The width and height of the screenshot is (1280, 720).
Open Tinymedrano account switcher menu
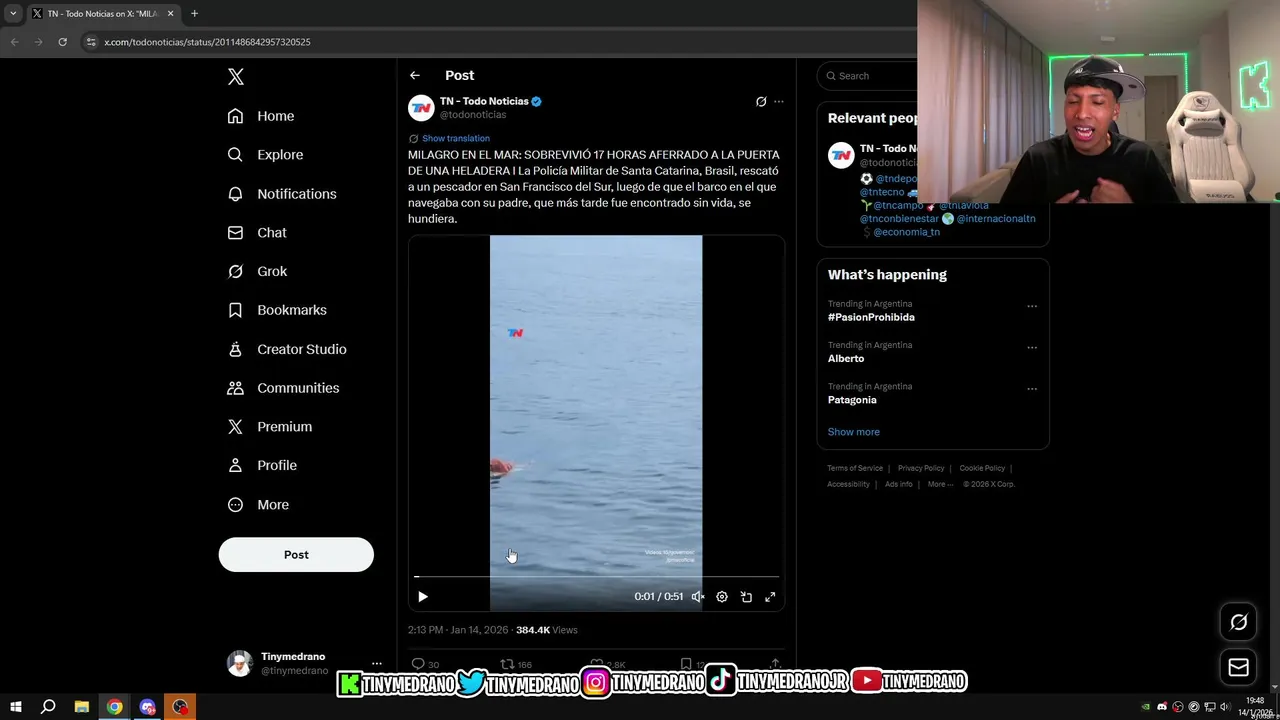pyautogui.click(x=305, y=663)
